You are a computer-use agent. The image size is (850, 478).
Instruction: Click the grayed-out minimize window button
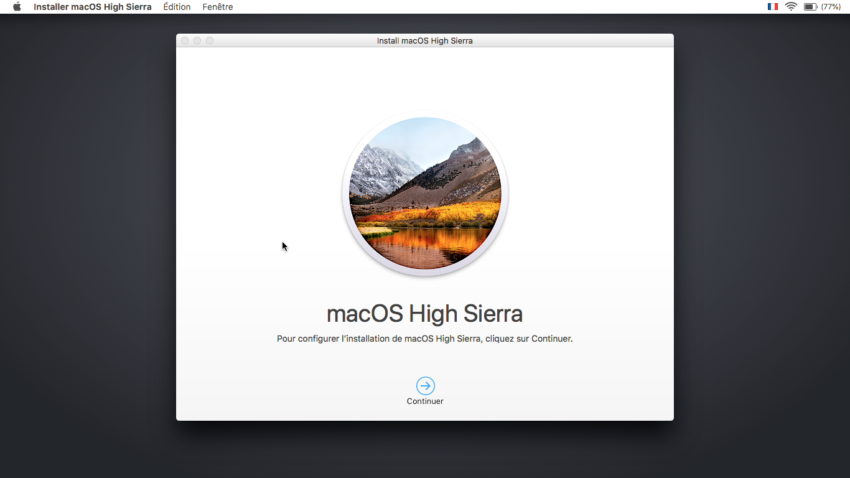[197, 41]
